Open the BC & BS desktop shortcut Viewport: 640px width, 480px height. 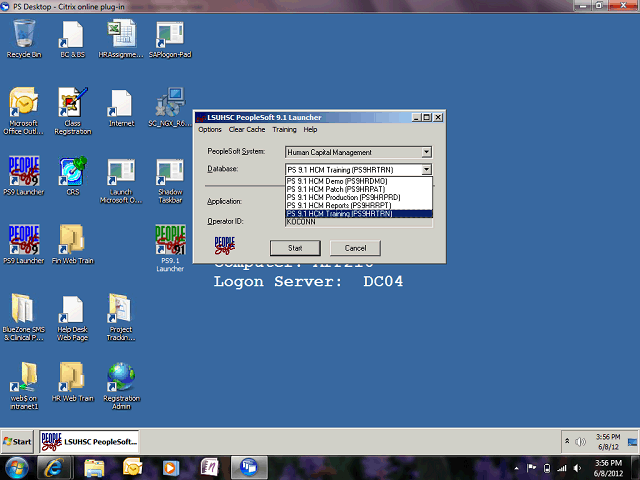(73, 39)
